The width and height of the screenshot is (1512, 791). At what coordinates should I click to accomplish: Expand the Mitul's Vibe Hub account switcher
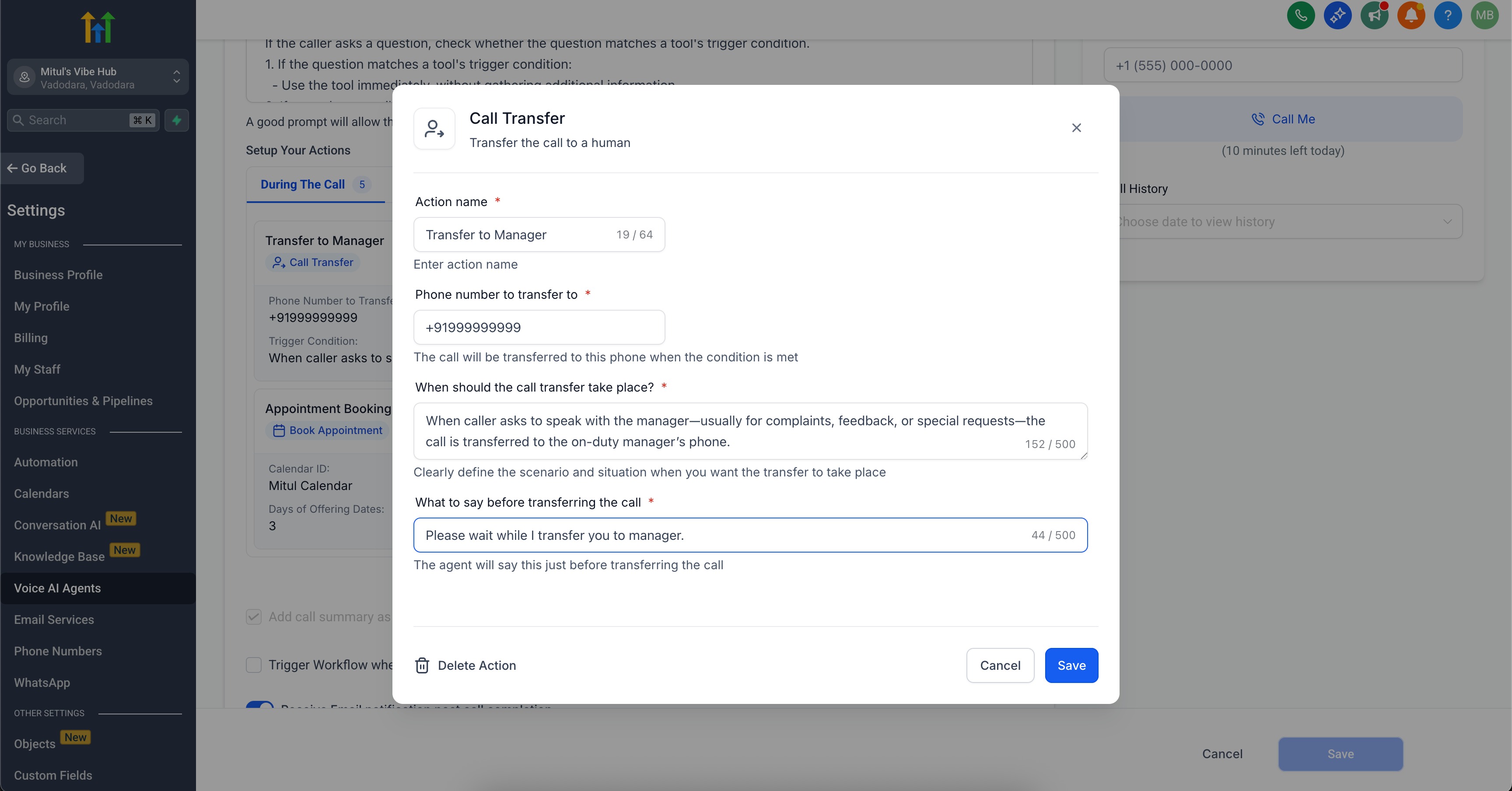tap(98, 77)
